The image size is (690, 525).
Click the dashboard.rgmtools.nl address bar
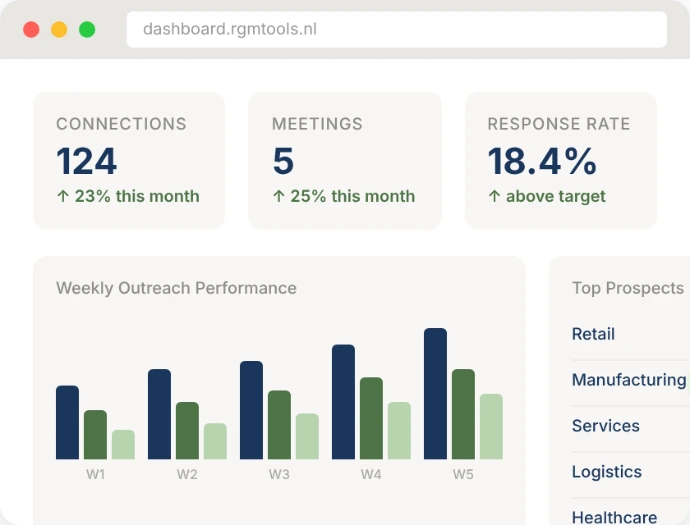tap(396, 29)
